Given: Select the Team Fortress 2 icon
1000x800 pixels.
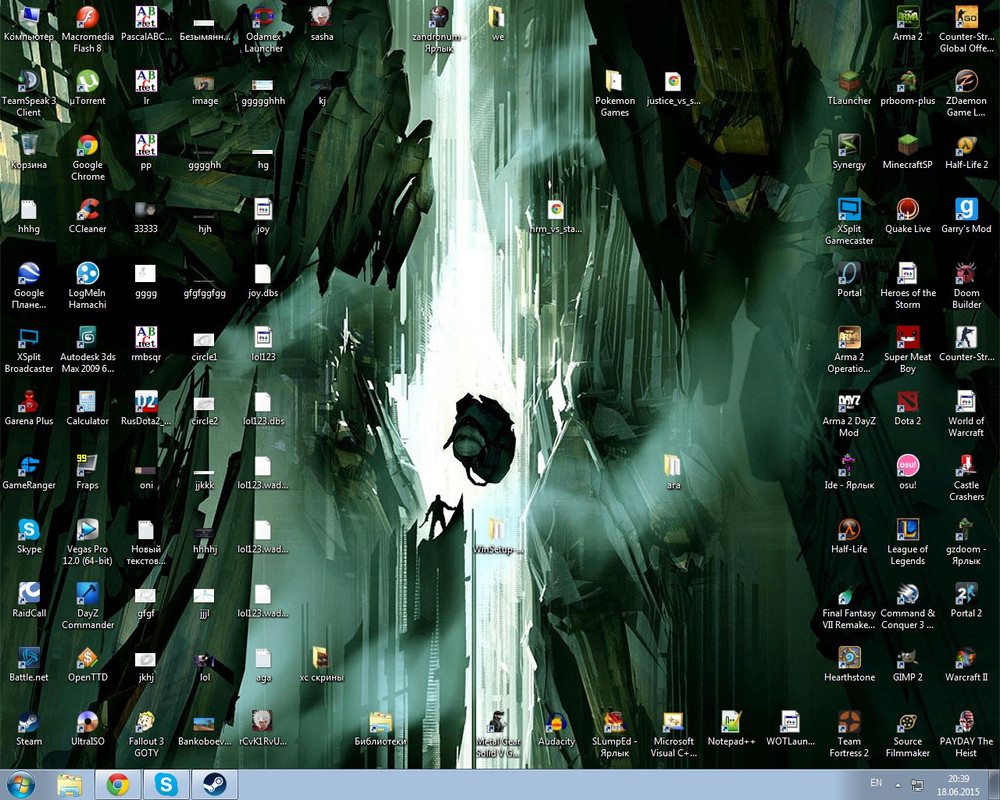Looking at the screenshot, I should 849,734.
